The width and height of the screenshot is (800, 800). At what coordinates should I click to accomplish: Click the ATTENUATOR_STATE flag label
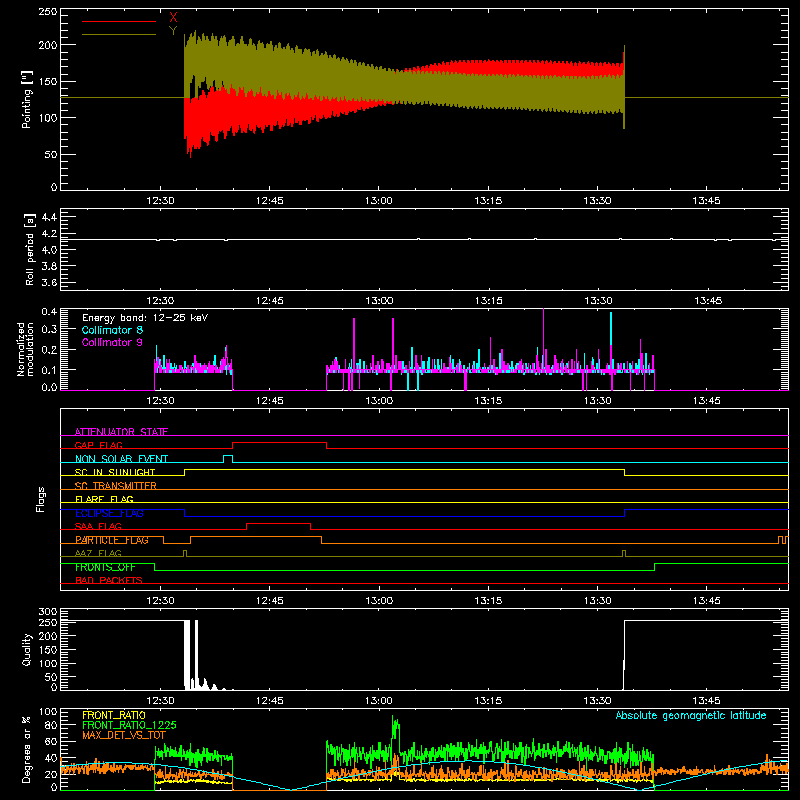(x=121, y=432)
